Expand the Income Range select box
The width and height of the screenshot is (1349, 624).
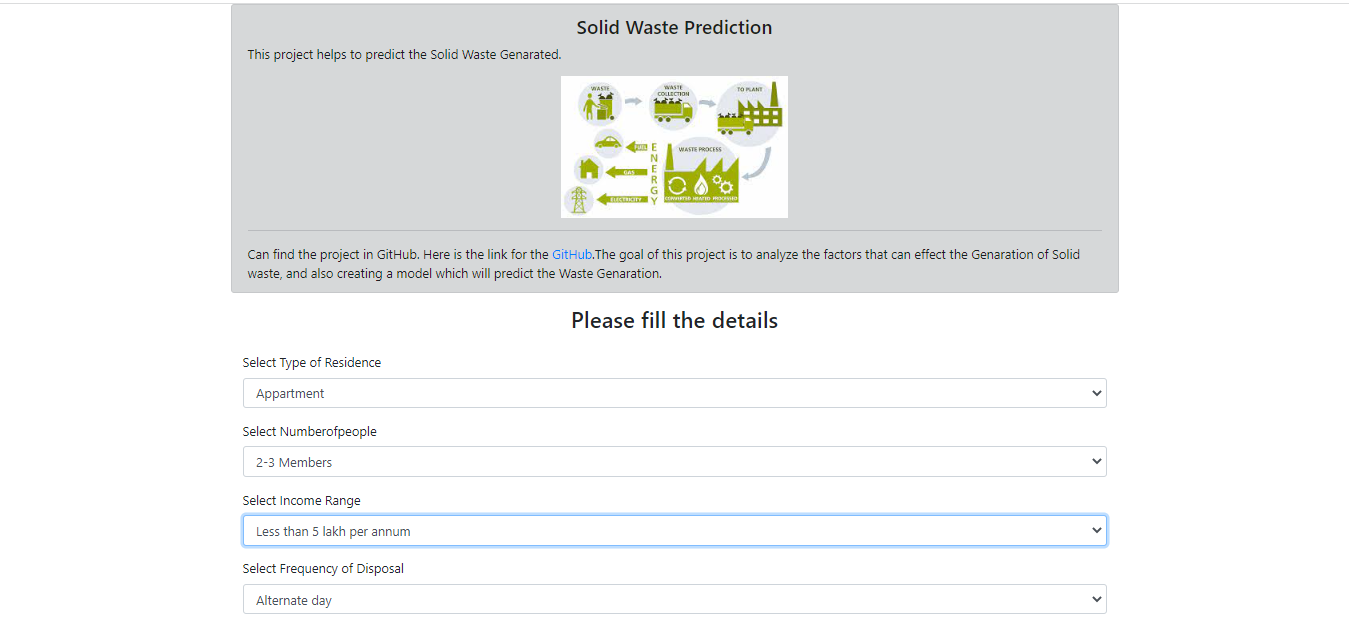tap(674, 530)
